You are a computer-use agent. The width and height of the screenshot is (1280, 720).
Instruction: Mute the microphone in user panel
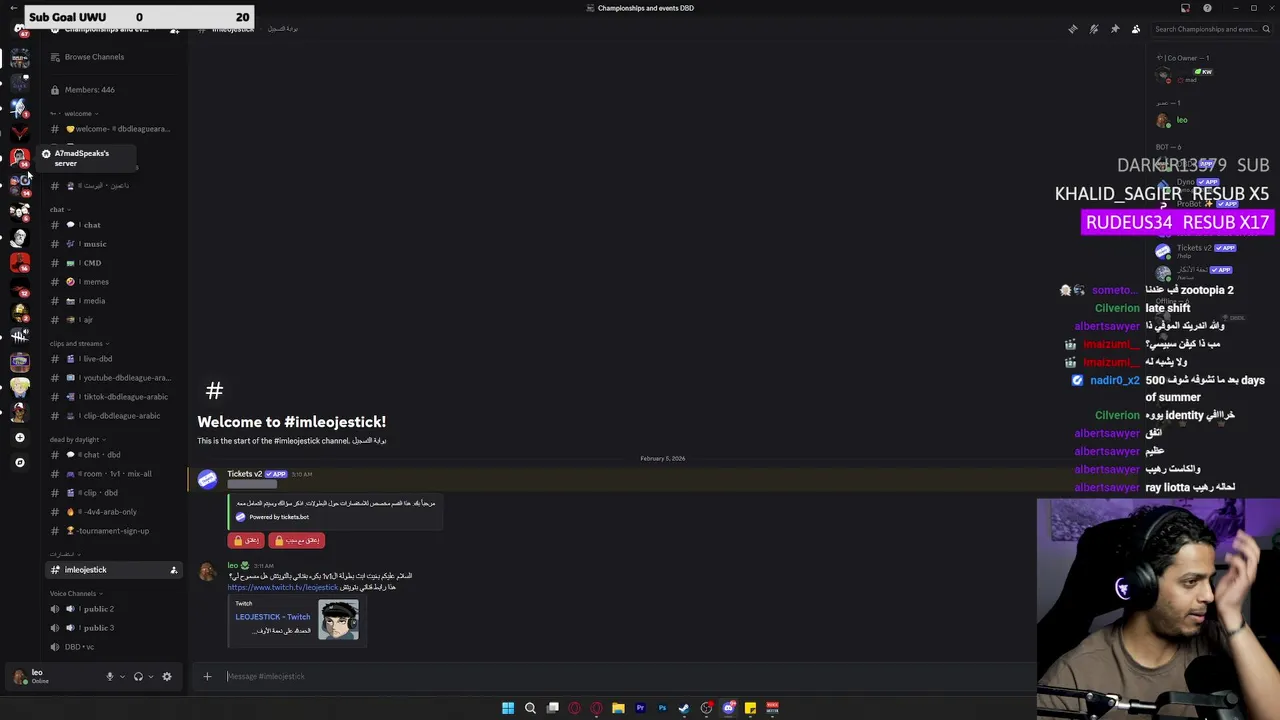pyautogui.click(x=110, y=676)
